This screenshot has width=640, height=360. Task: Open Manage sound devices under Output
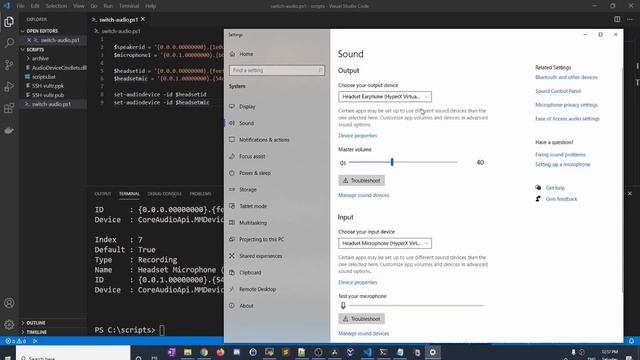coord(364,195)
